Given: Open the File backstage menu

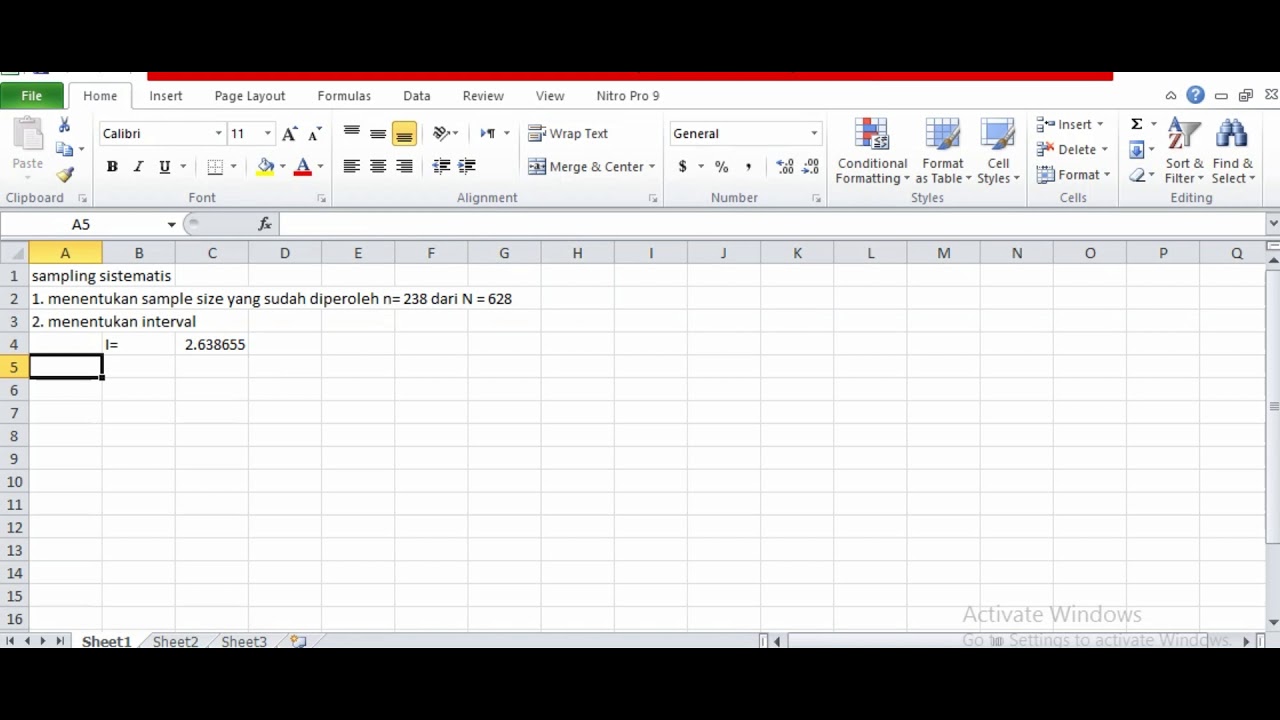Looking at the screenshot, I should pyautogui.click(x=32, y=95).
